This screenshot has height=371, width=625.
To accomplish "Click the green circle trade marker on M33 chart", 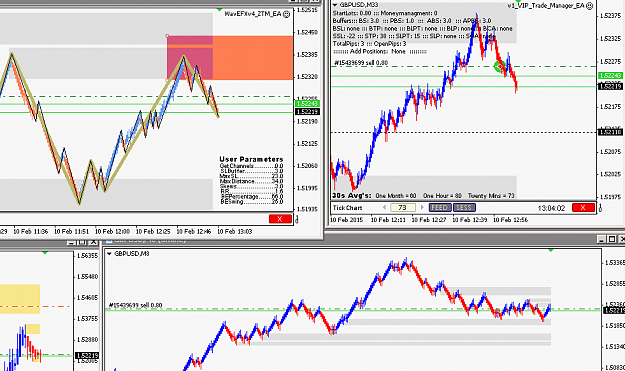I will click(499, 67).
